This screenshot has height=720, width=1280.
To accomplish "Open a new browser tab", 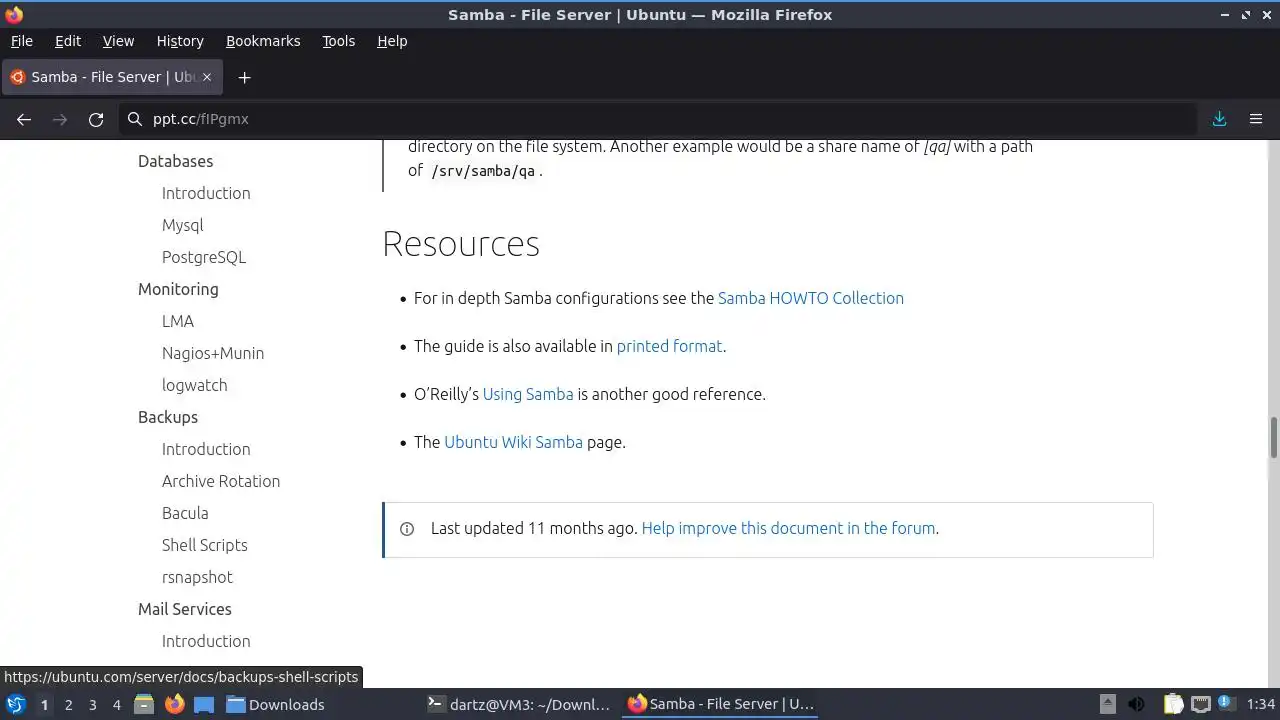I will coord(244,77).
